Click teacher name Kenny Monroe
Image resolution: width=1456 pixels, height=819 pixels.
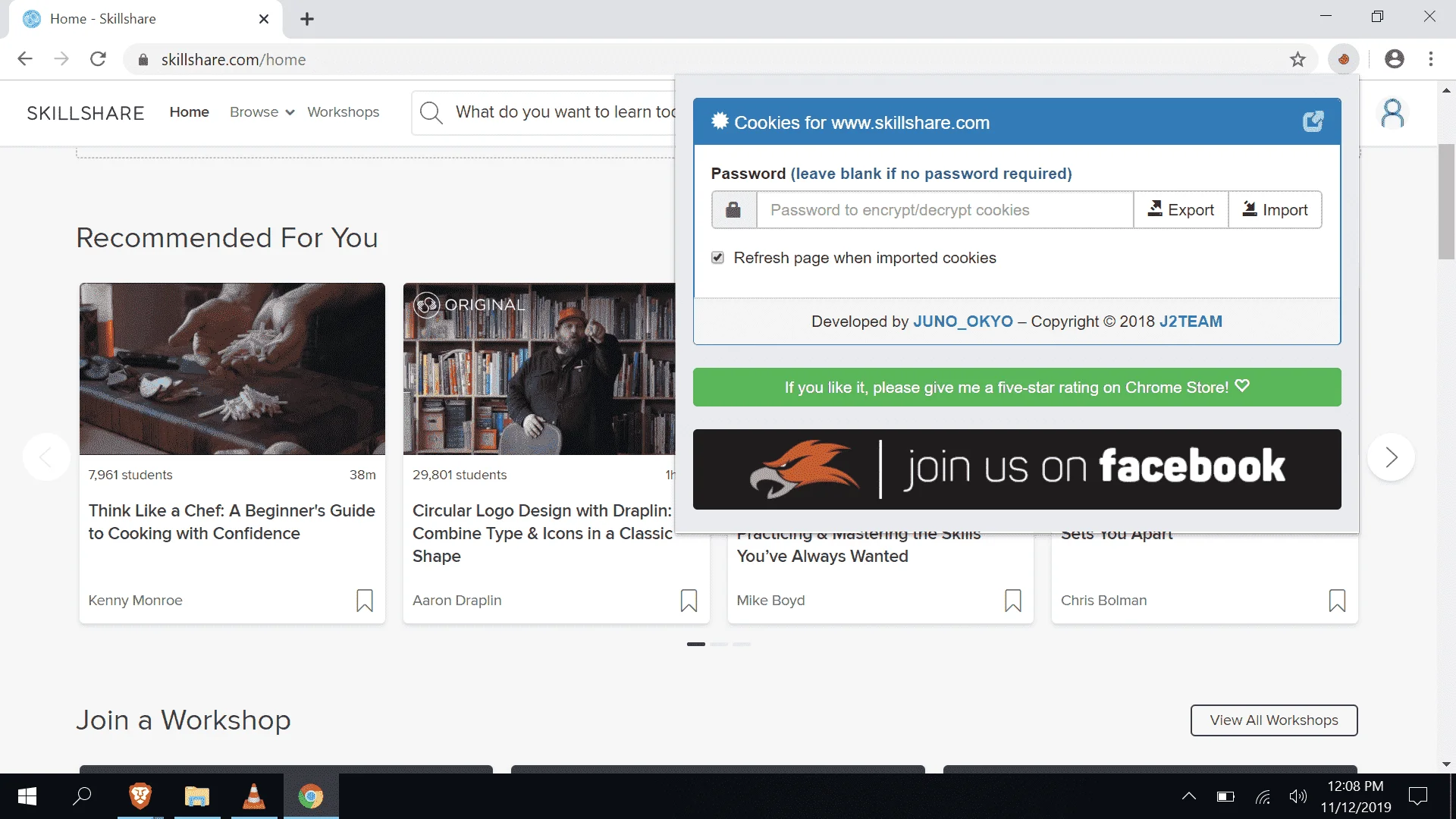[x=135, y=601]
